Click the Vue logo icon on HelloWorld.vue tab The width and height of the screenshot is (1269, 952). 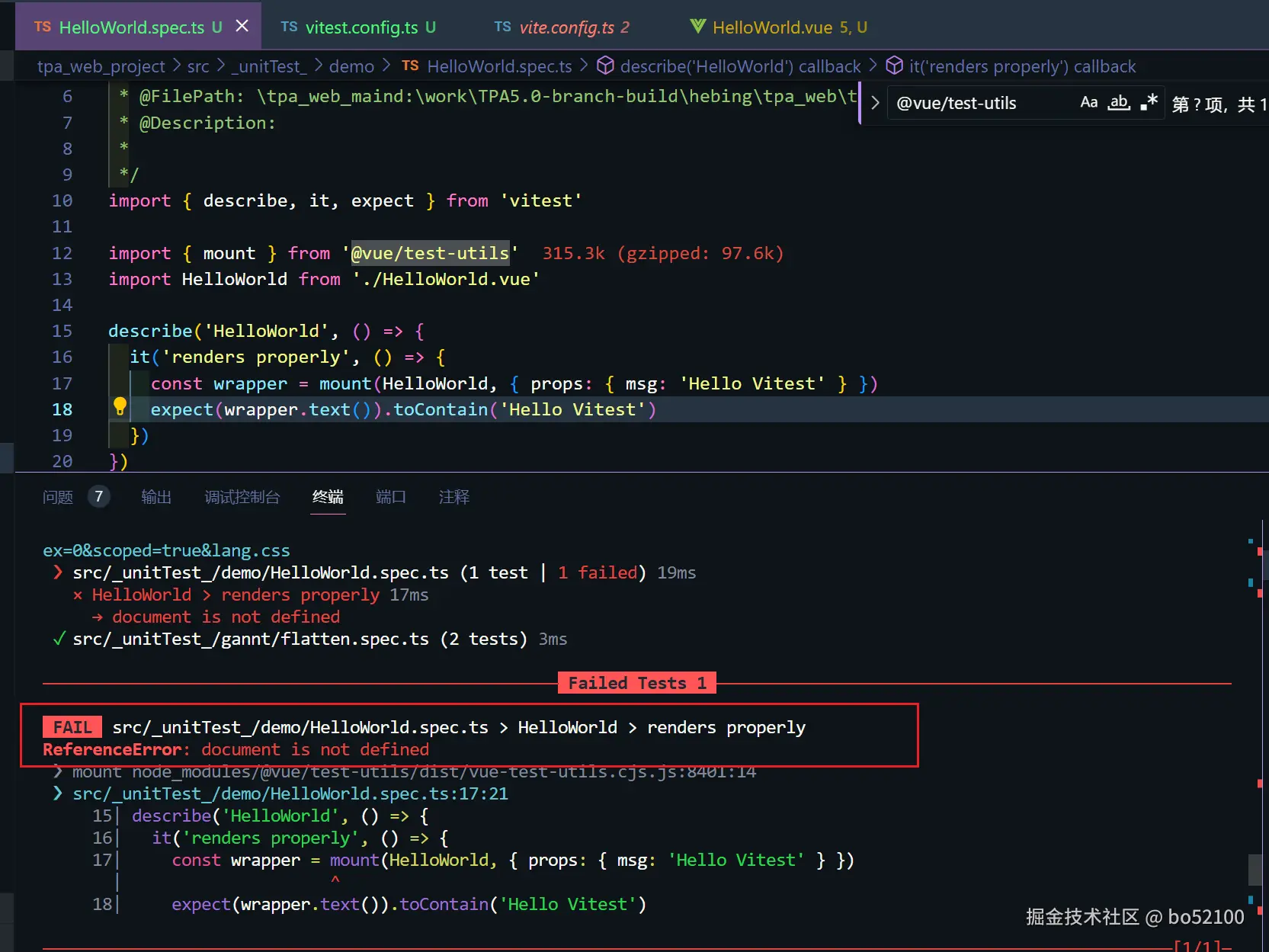pyautogui.click(x=697, y=27)
